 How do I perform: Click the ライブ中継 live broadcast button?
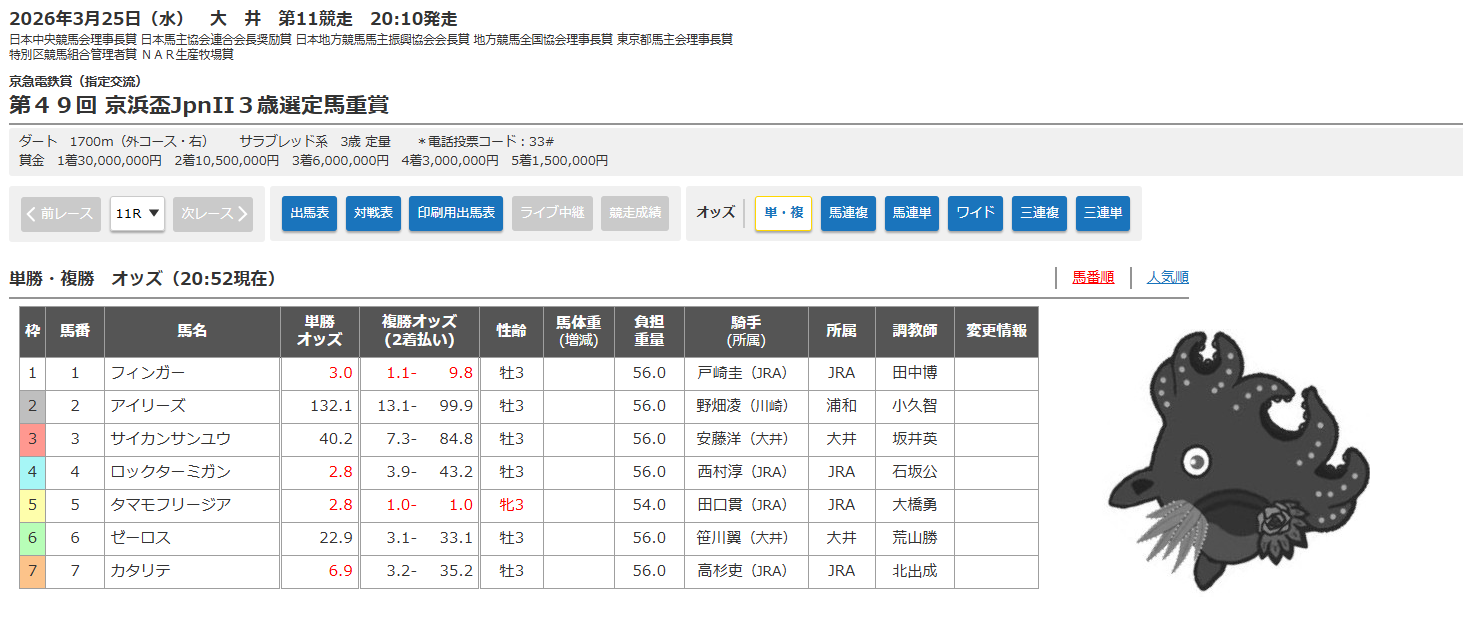tap(553, 213)
